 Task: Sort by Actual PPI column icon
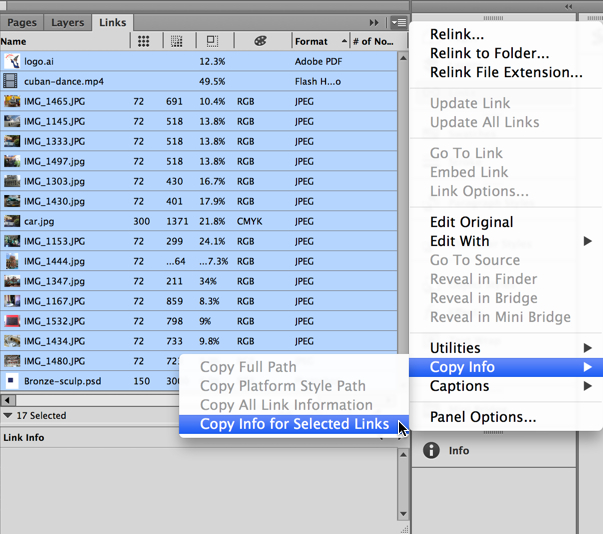coord(143,41)
